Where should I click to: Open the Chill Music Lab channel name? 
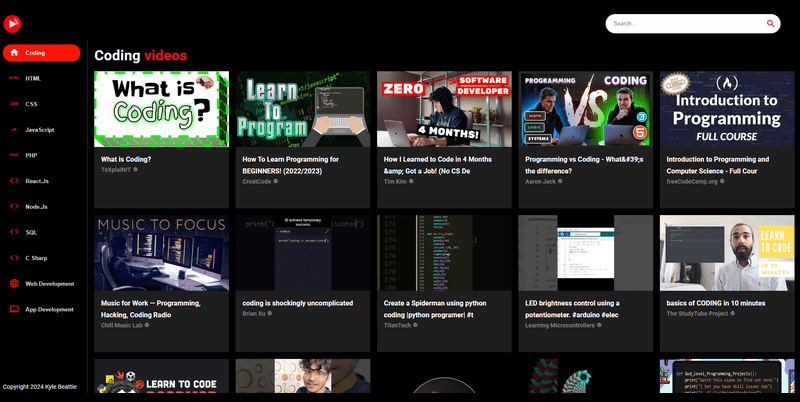tap(121, 325)
